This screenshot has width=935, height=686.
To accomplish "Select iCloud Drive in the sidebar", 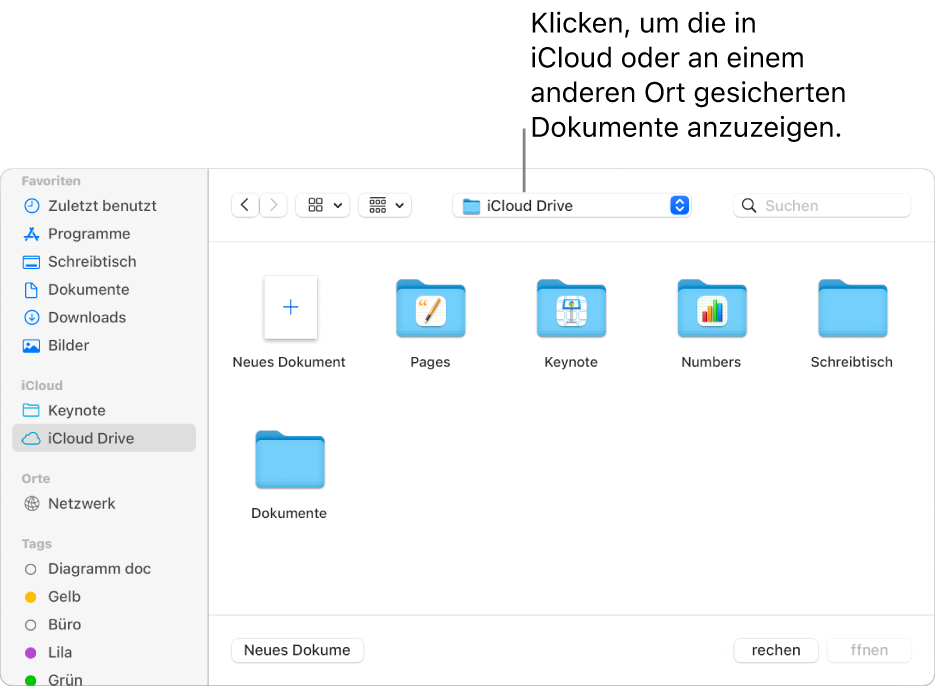I will [x=104, y=438].
